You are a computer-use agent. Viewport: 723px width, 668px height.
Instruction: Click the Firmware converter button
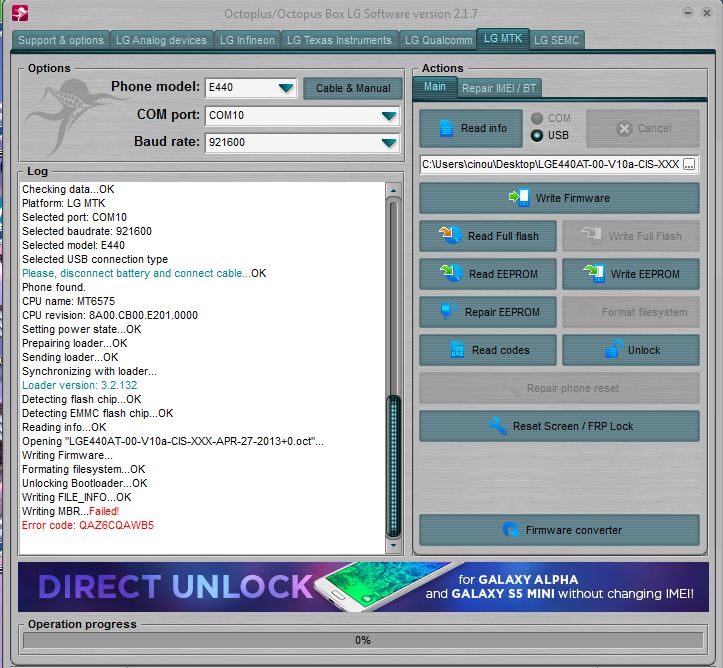tap(559, 530)
